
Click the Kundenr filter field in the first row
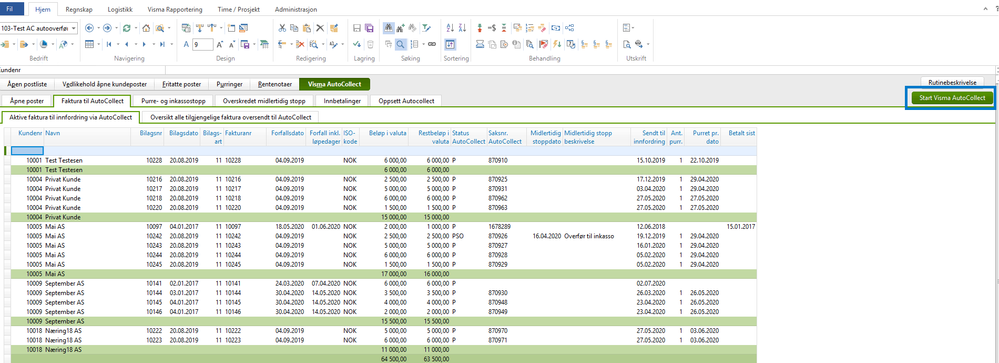(x=27, y=151)
